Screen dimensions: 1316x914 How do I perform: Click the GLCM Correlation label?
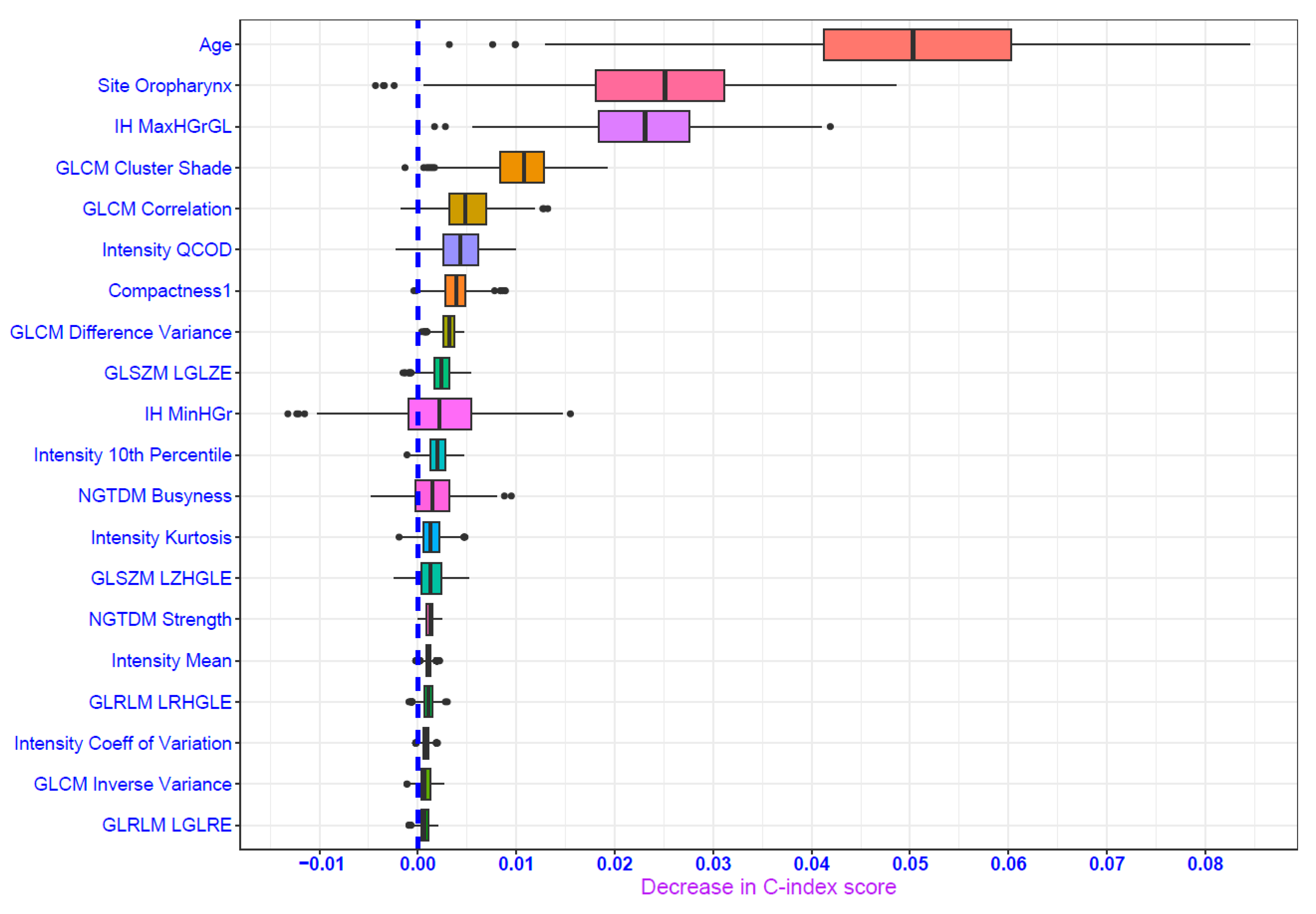157,209
